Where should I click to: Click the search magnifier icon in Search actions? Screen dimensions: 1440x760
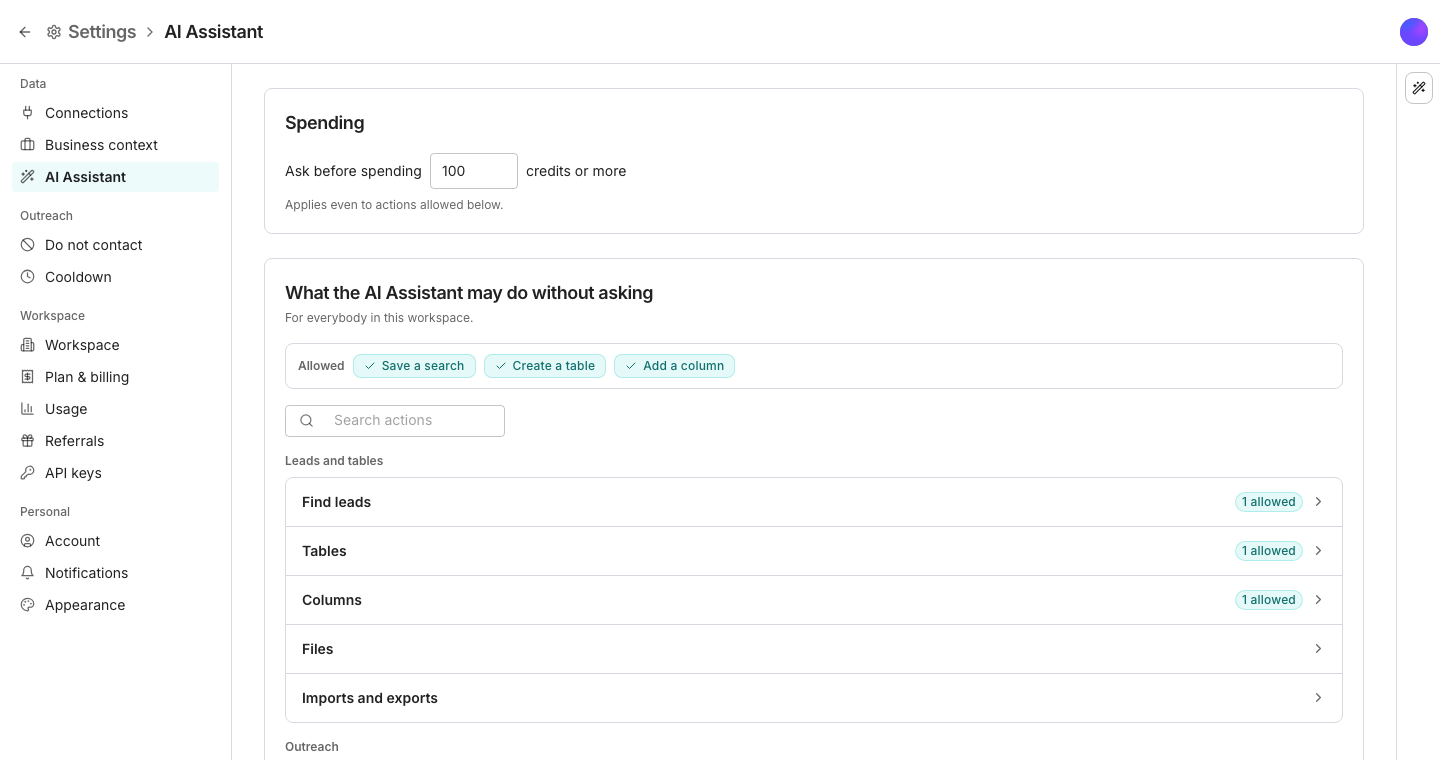[307, 421]
